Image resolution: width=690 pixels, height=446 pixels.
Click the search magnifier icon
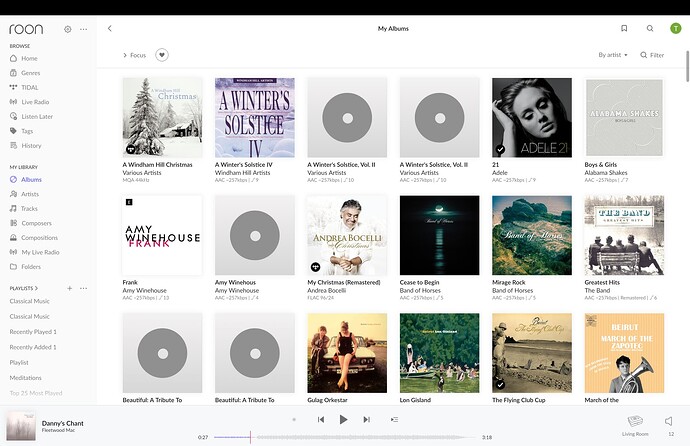[x=650, y=28]
